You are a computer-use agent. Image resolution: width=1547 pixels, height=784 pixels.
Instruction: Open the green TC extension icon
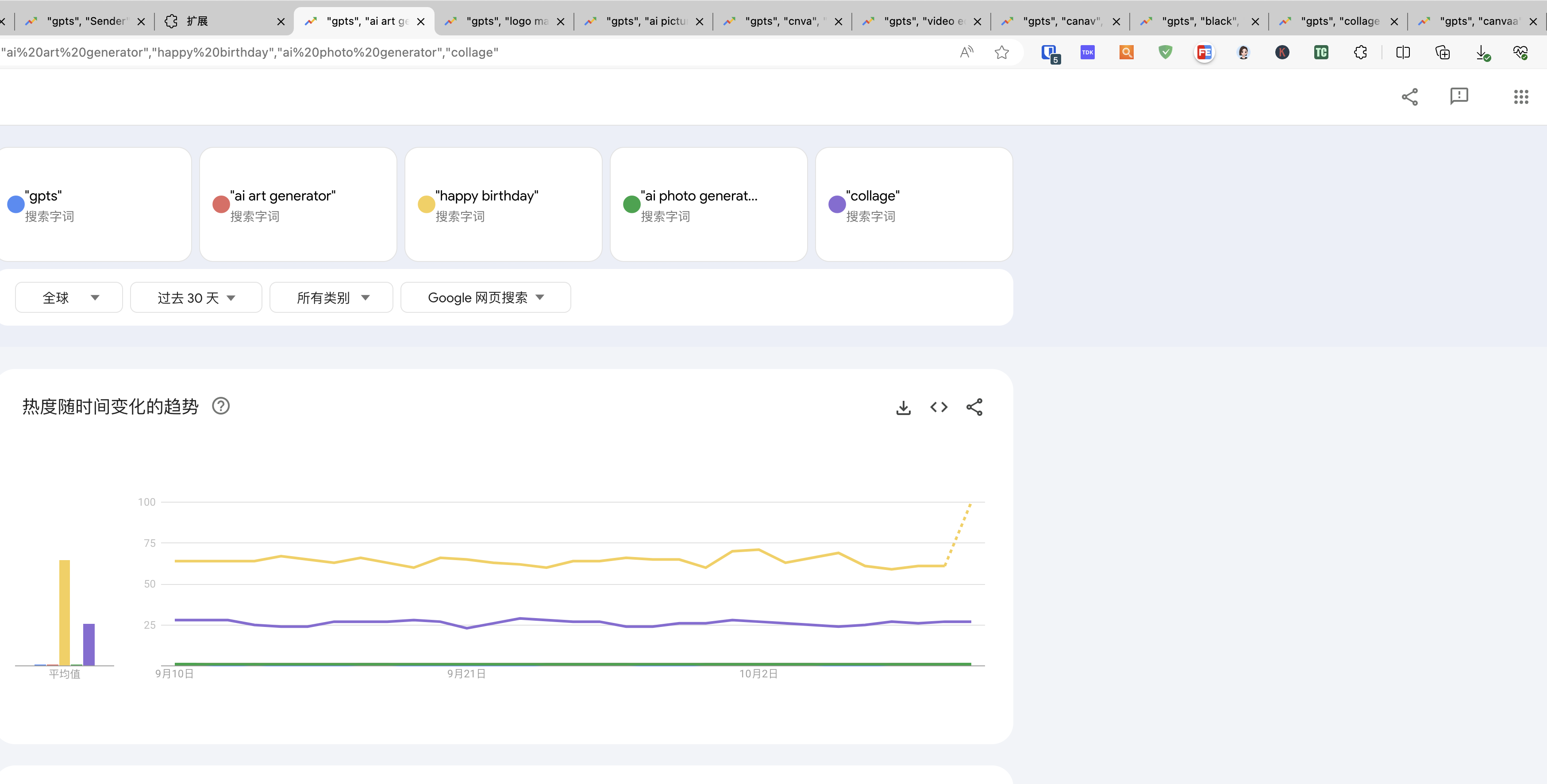(1321, 52)
